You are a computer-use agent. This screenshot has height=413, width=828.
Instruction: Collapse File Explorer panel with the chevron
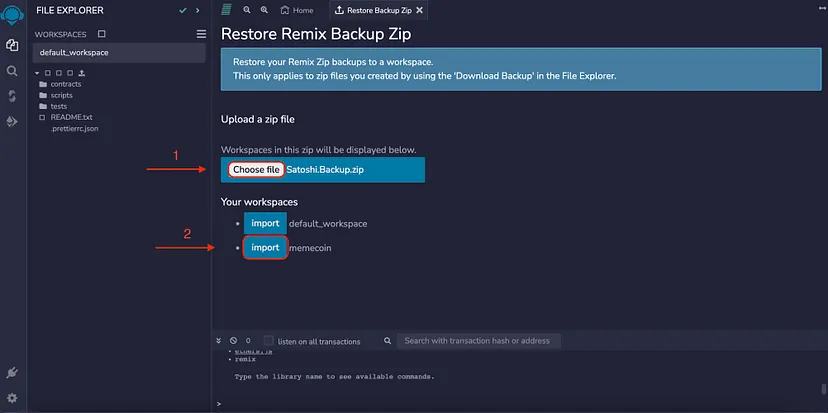tap(197, 11)
